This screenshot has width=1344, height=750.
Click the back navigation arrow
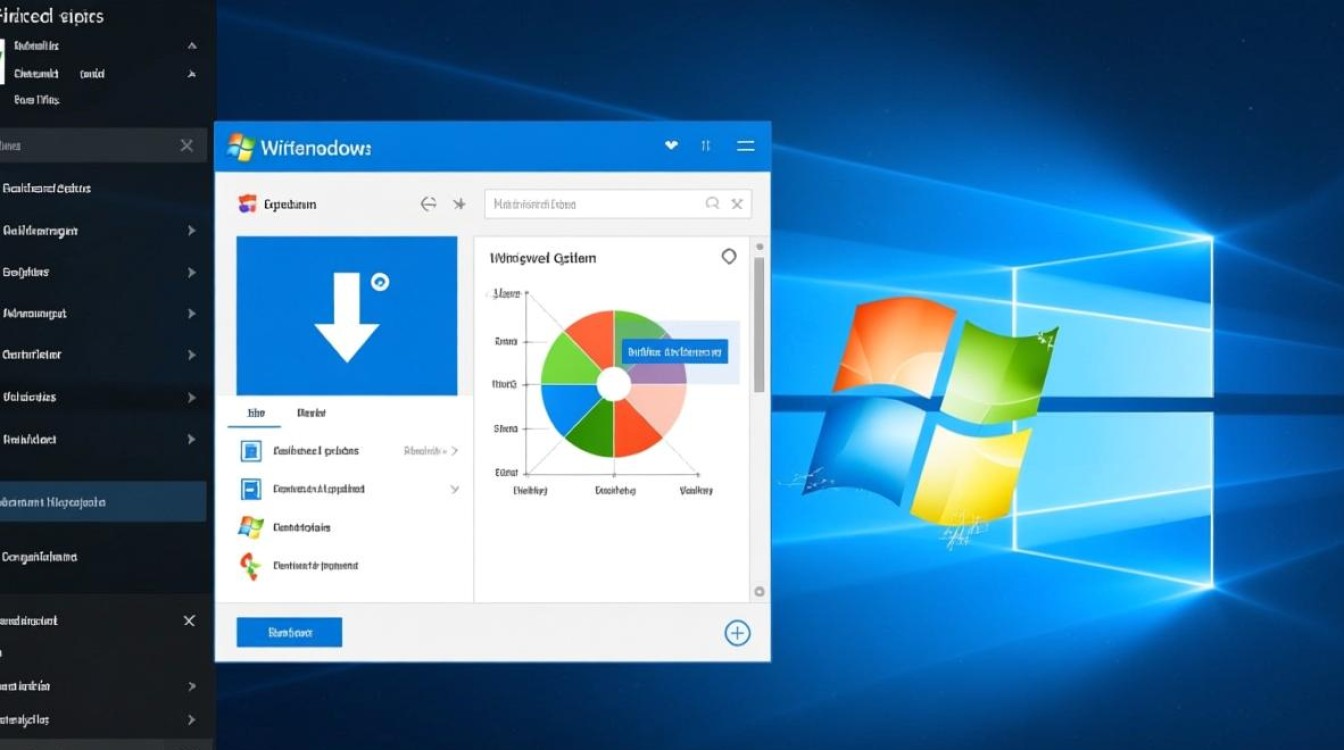tap(428, 203)
